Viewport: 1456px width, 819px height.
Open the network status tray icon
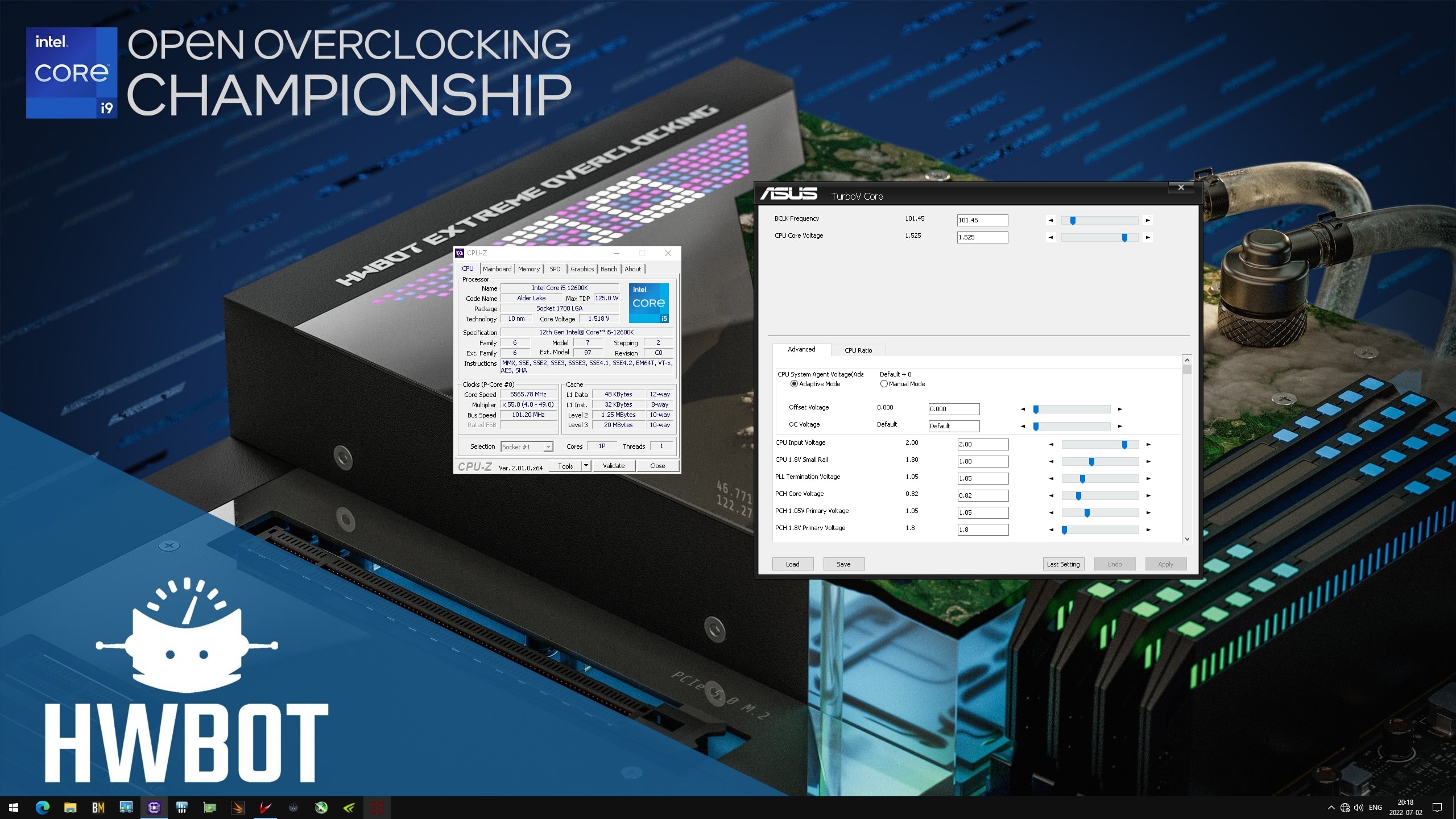pos(1345,808)
